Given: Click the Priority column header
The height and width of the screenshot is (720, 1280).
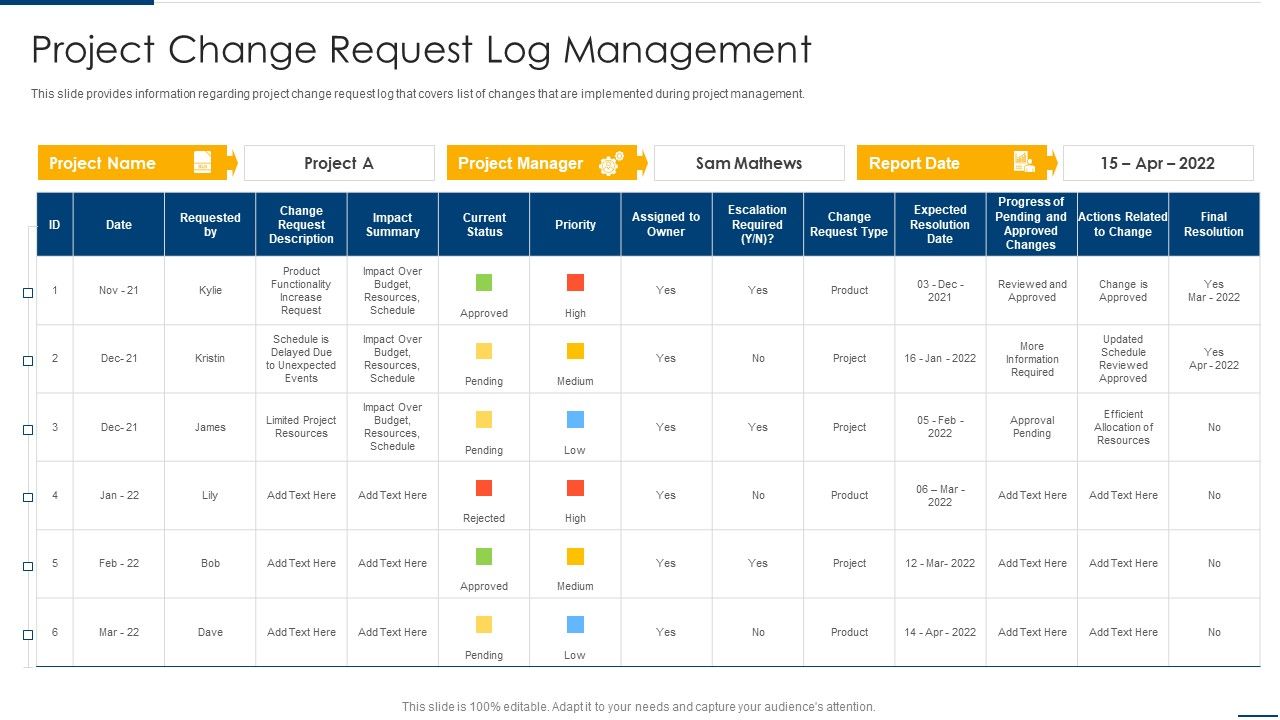Looking at the screenshot, I should pos(575,225).
